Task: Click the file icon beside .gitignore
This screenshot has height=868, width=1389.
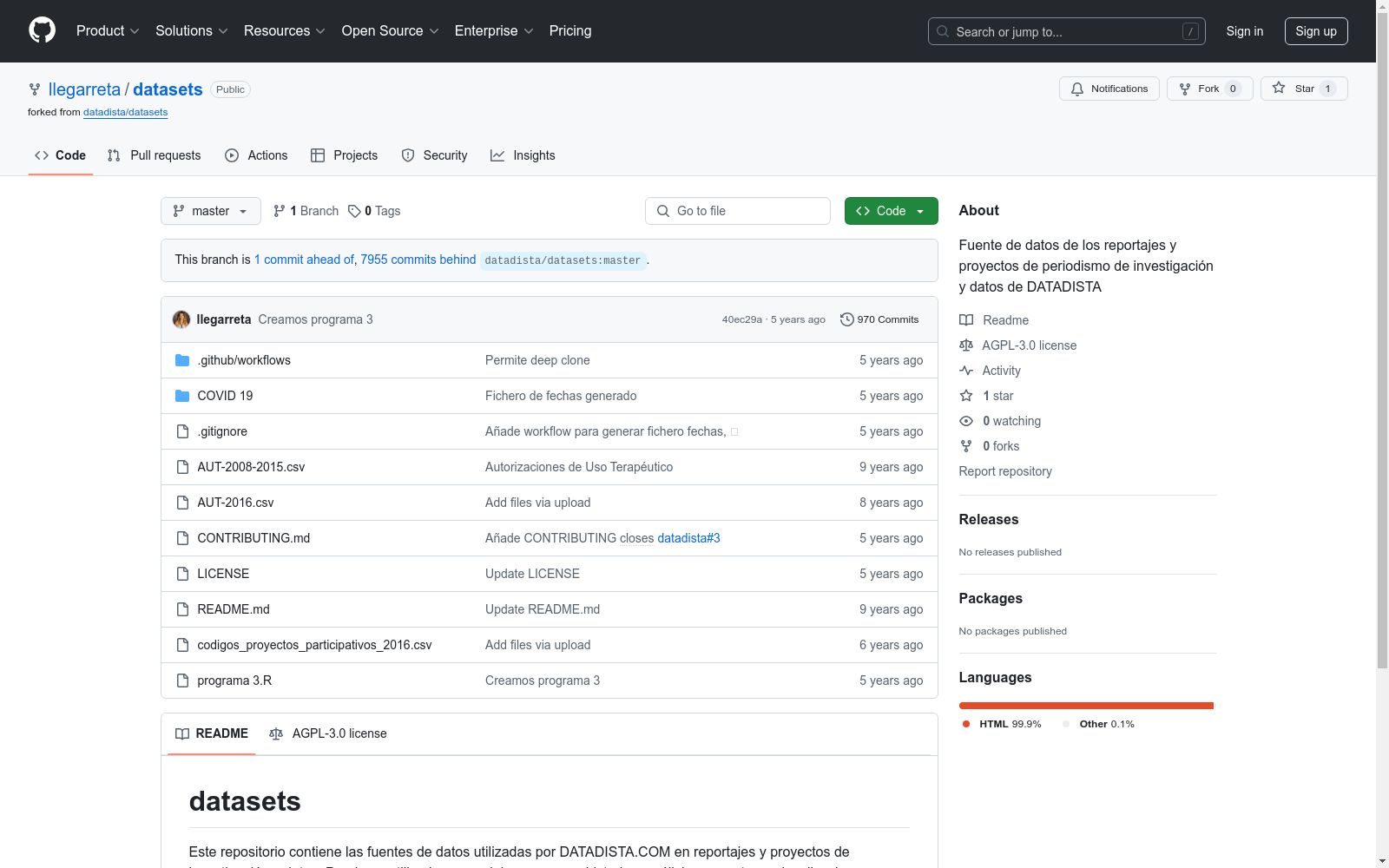Action: pyautogui.click(x=182, y=431)
